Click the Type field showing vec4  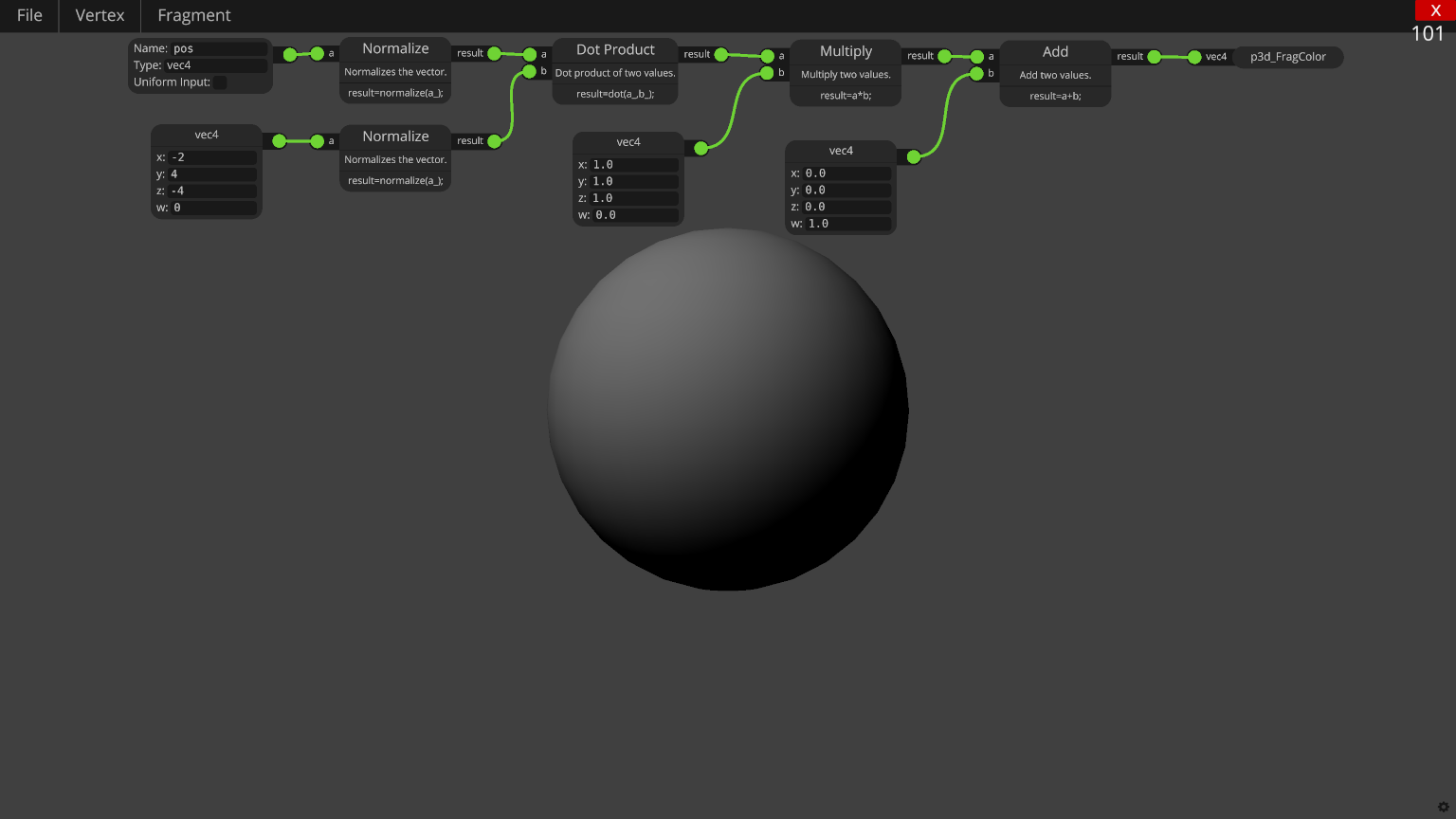click(x=216, y=65)
